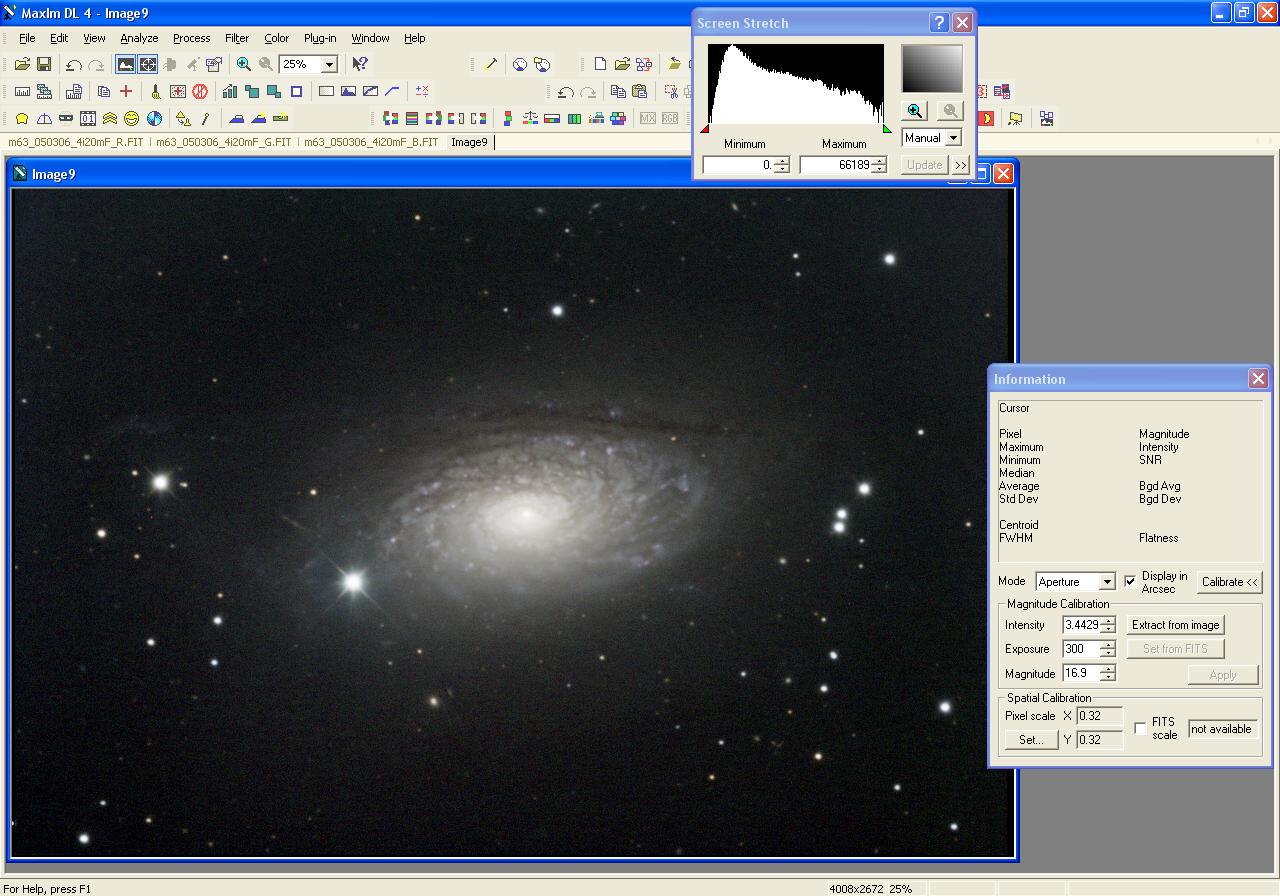Open the Process menu
Image resolution: width=1280 pixels, height=896 pixels.
pyautogui.click(x=191, y=38)
